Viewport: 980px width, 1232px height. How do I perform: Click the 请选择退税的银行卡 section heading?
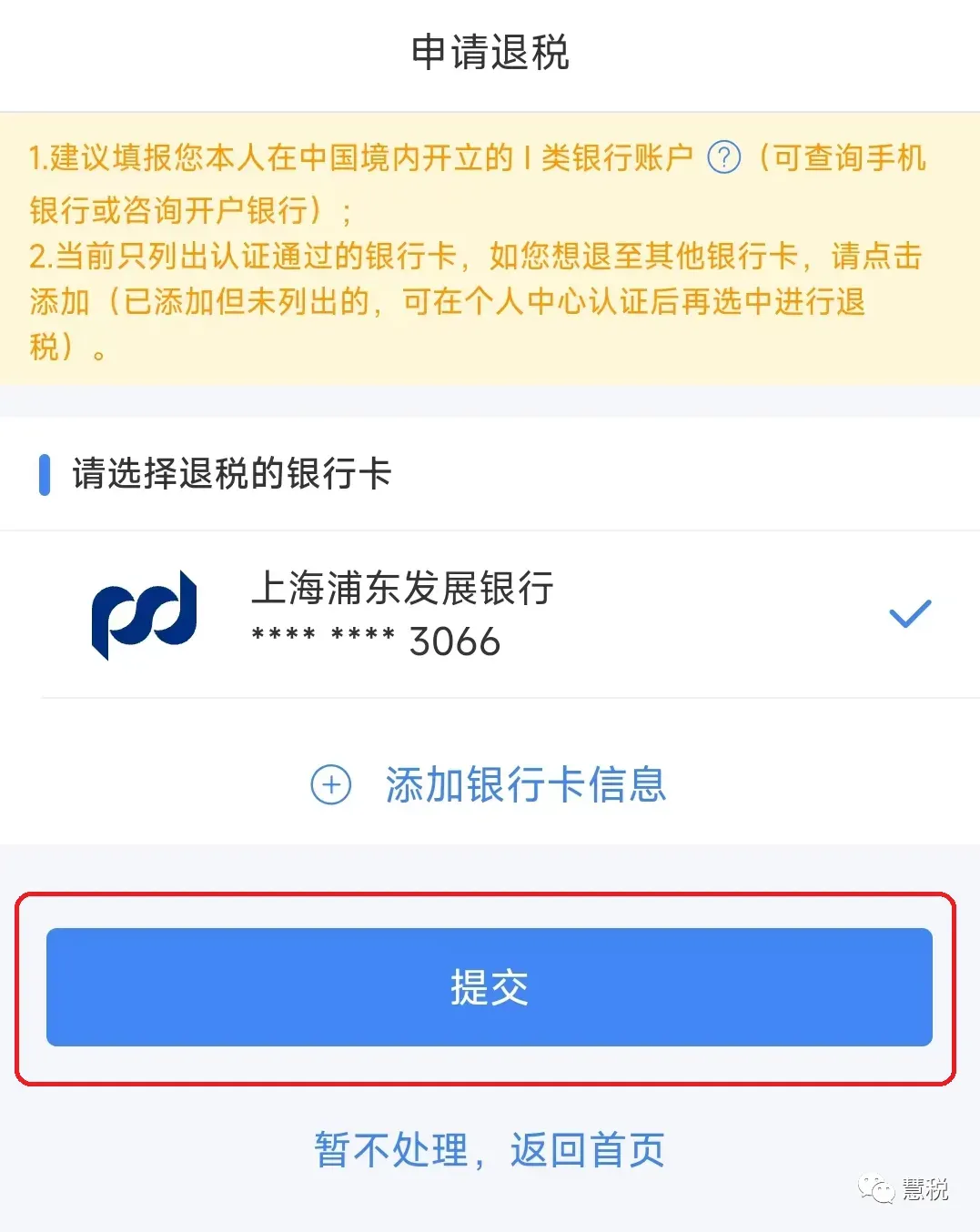232,474
